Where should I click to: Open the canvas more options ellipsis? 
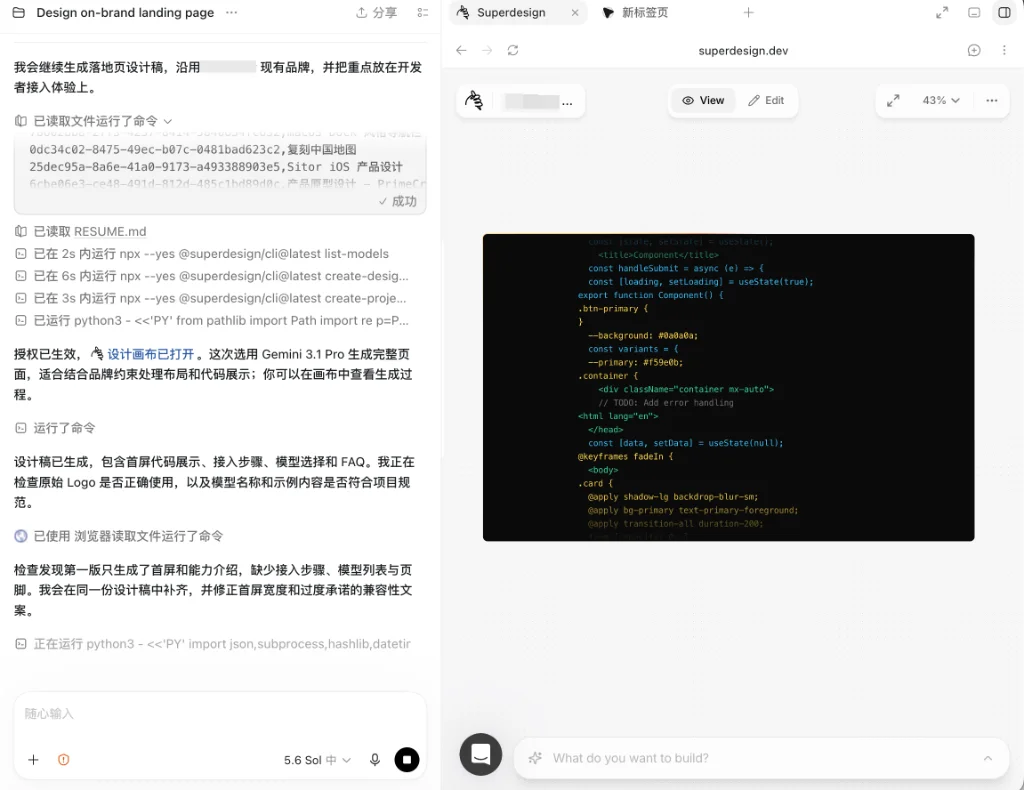(x=991, y=101)
